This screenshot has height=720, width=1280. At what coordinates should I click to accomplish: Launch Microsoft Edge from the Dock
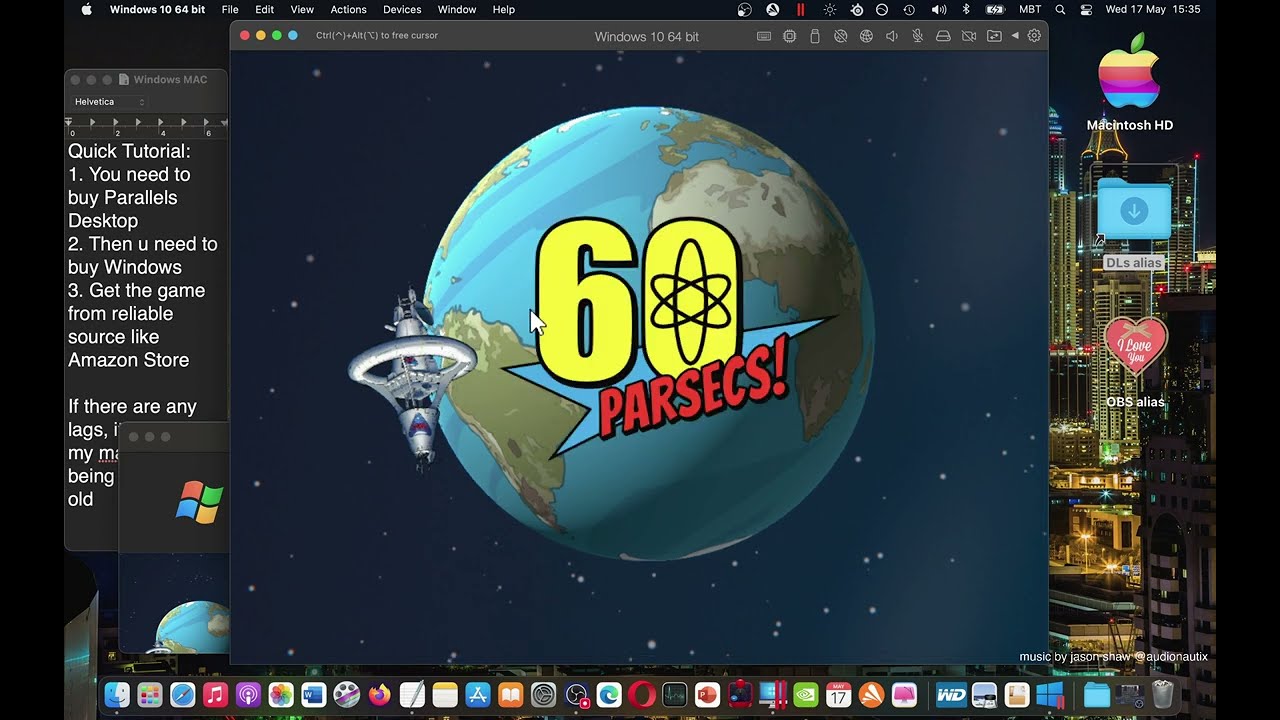pyautogui.click(x=609, y=694)
